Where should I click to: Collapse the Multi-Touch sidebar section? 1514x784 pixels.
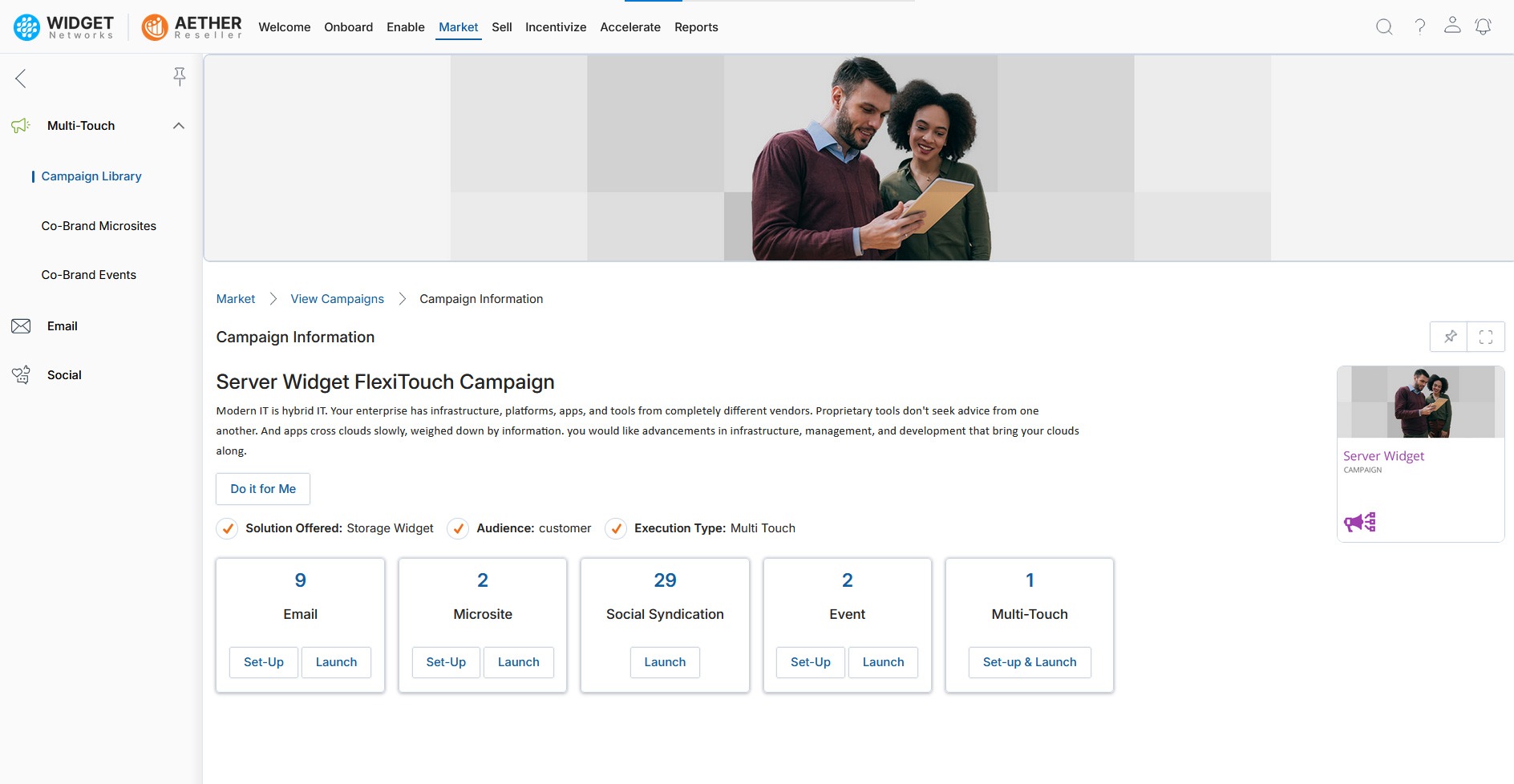(179, 126)
